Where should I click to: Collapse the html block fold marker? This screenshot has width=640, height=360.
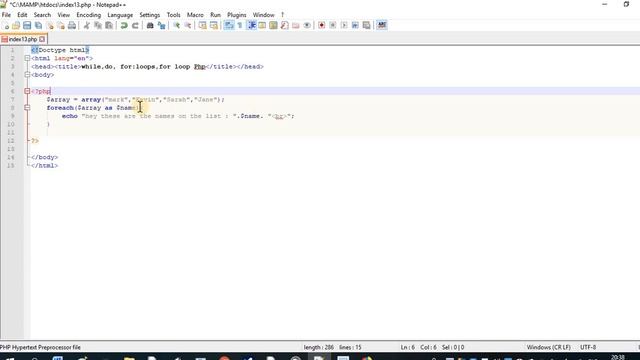point(27,58)
